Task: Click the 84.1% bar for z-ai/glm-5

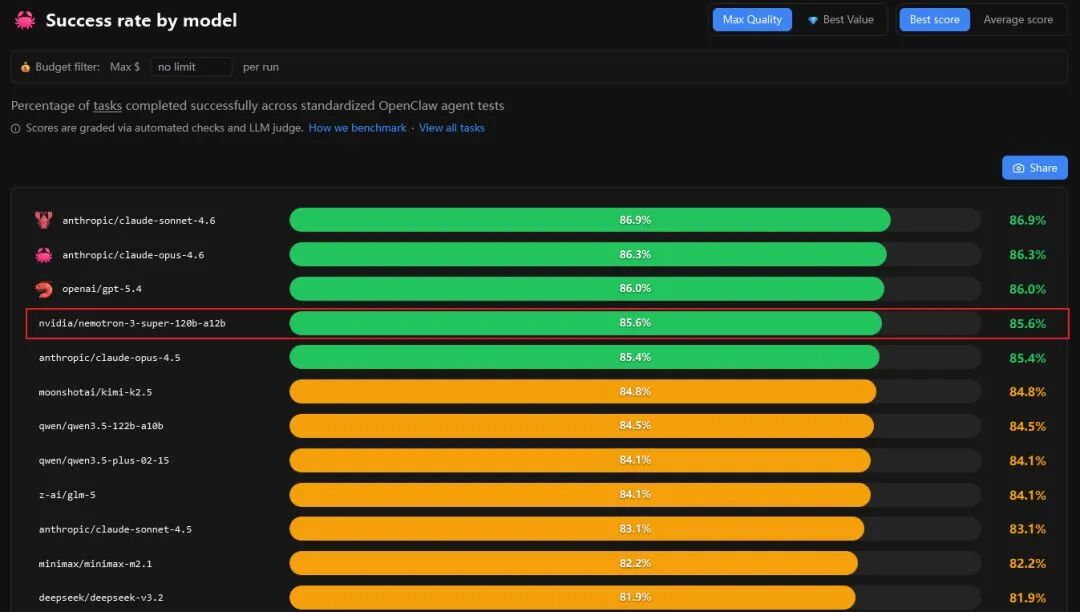Action: [580, 494]
